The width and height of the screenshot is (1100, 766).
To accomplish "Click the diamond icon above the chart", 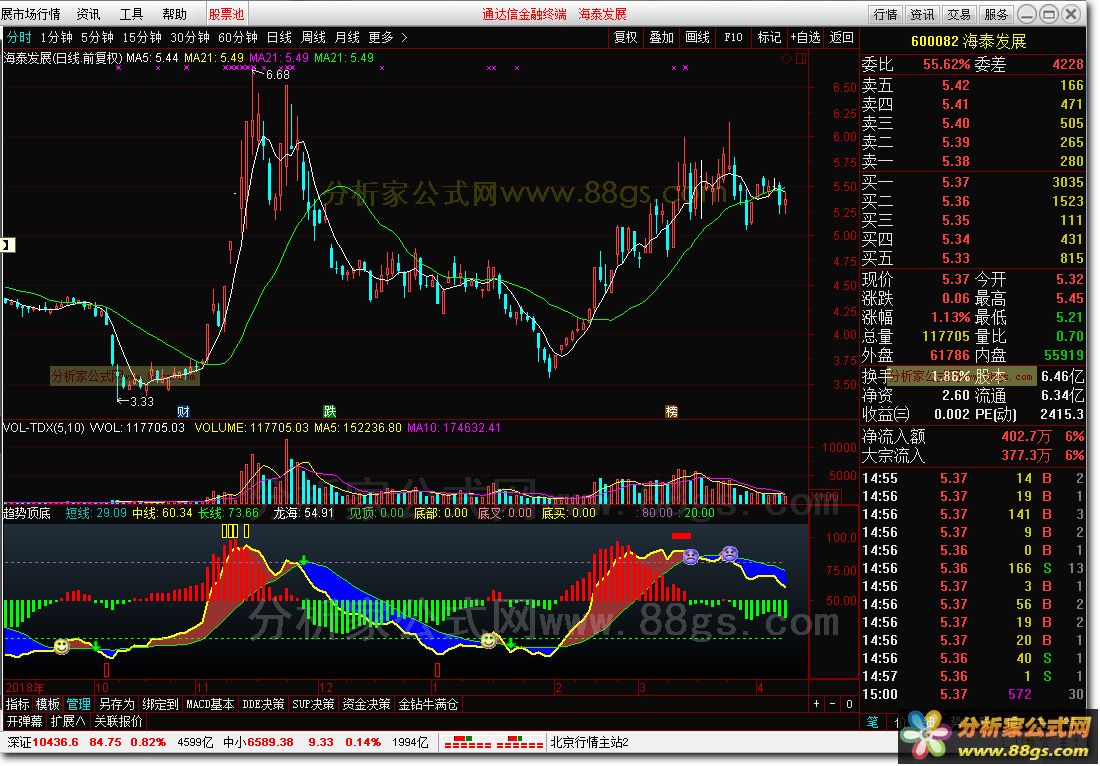I will [x=786, y=59].
